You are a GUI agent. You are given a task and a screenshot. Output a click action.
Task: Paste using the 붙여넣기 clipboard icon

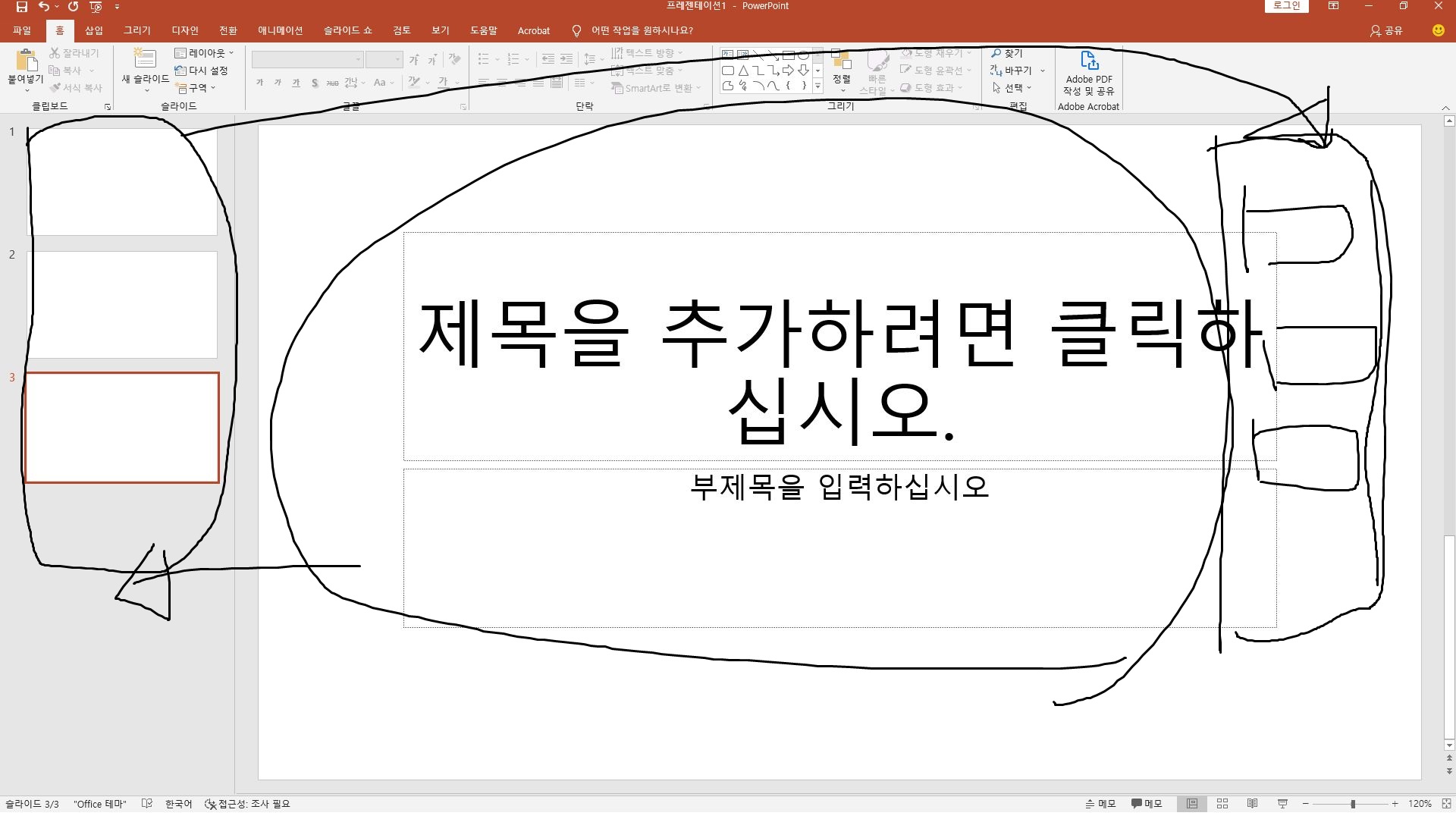pyautogui.click(x=27, y=61)
